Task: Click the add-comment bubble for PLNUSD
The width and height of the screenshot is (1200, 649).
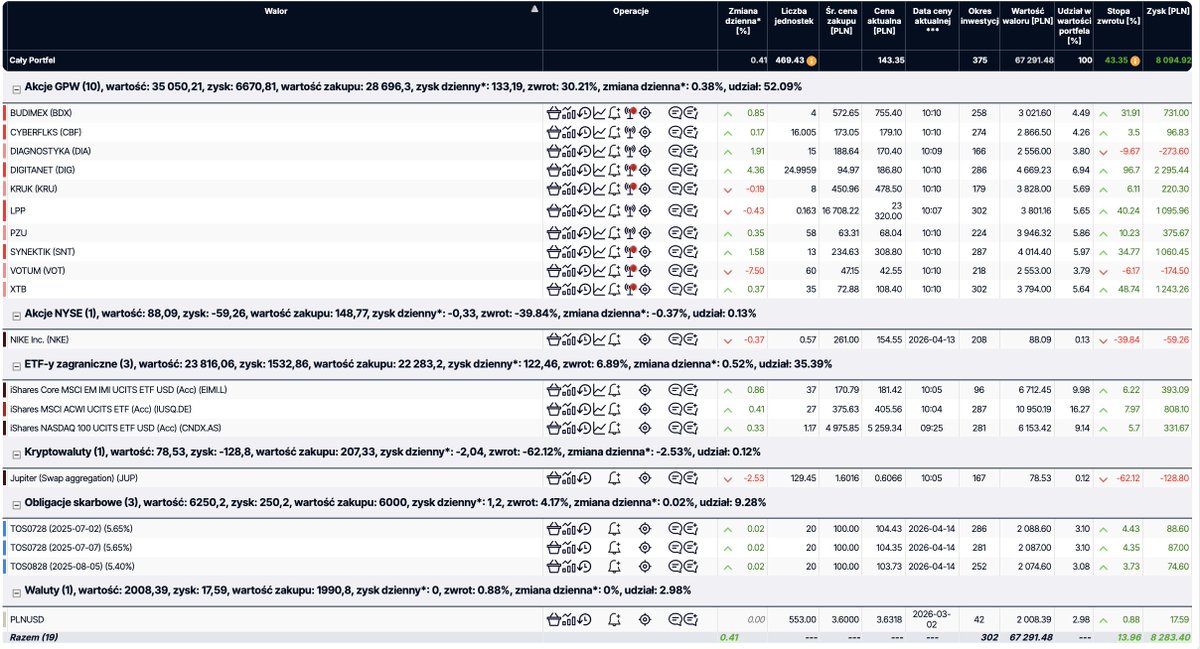Action: (691, 619)
